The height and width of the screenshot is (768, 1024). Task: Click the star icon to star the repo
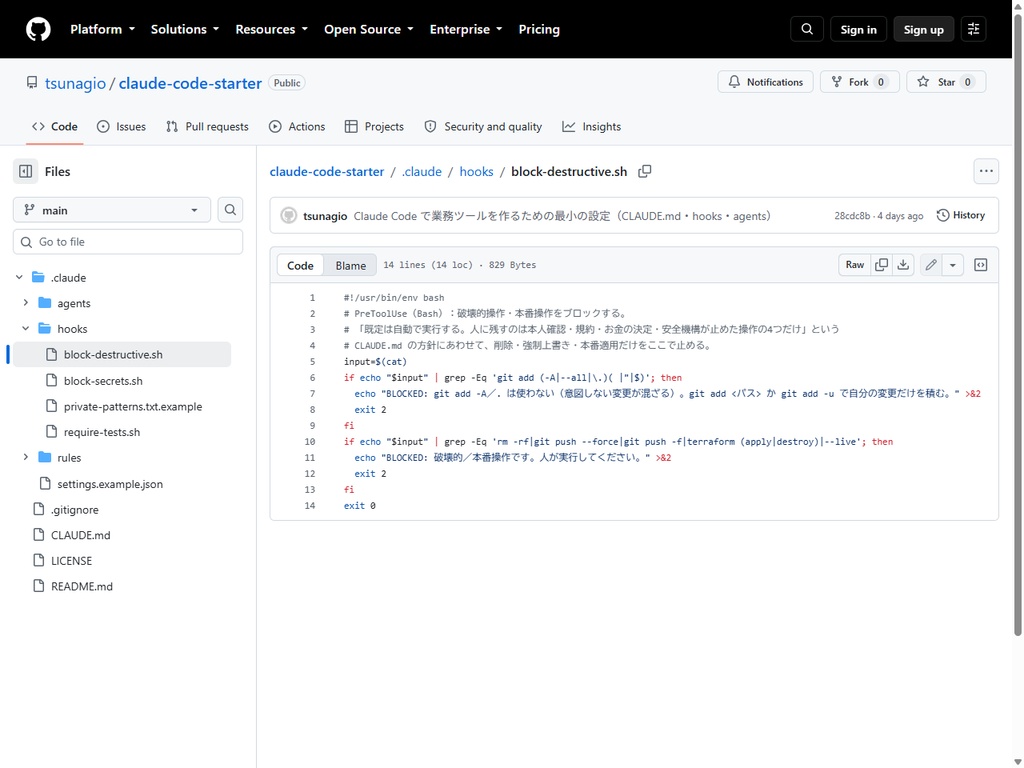(x=923, y=82)
